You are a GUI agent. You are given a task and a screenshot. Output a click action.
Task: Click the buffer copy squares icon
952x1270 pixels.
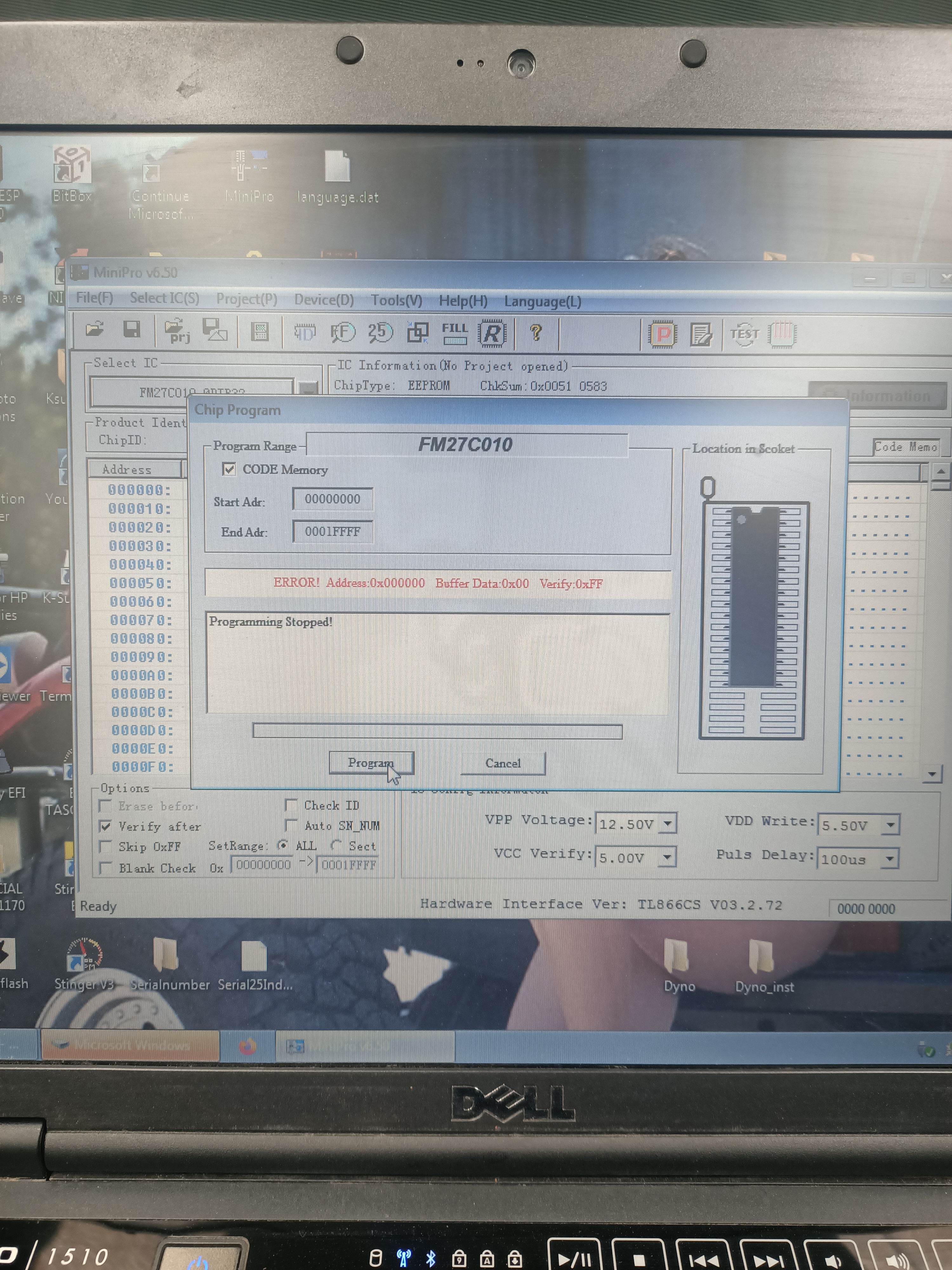click(x=418, y=332)
